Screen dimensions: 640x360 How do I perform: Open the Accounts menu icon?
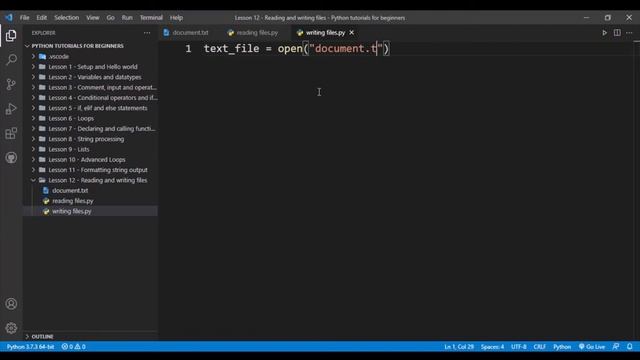[x=11, y=304]
